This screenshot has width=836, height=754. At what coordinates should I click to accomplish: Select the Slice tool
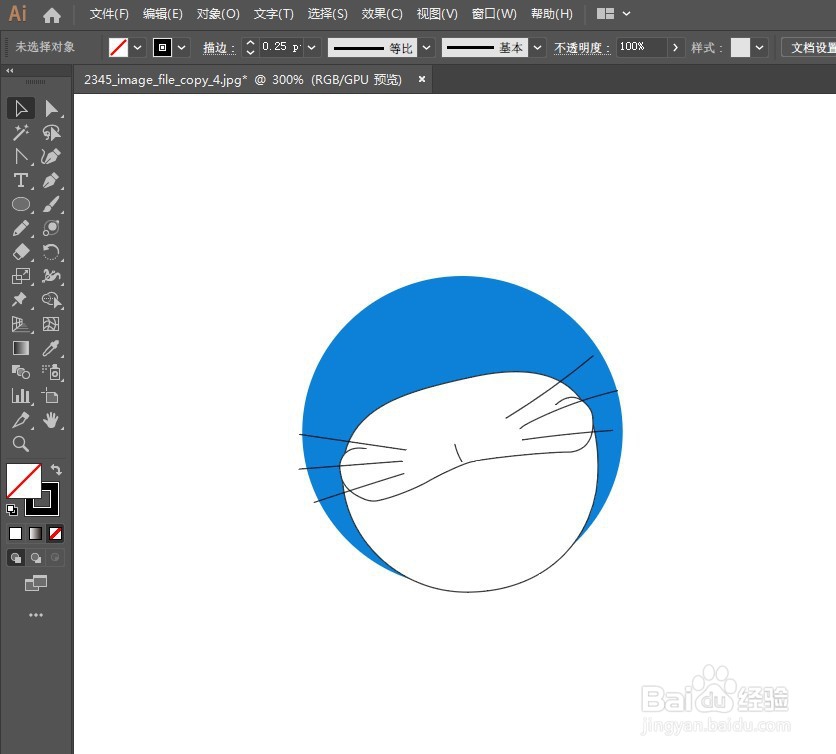point(21,420)
